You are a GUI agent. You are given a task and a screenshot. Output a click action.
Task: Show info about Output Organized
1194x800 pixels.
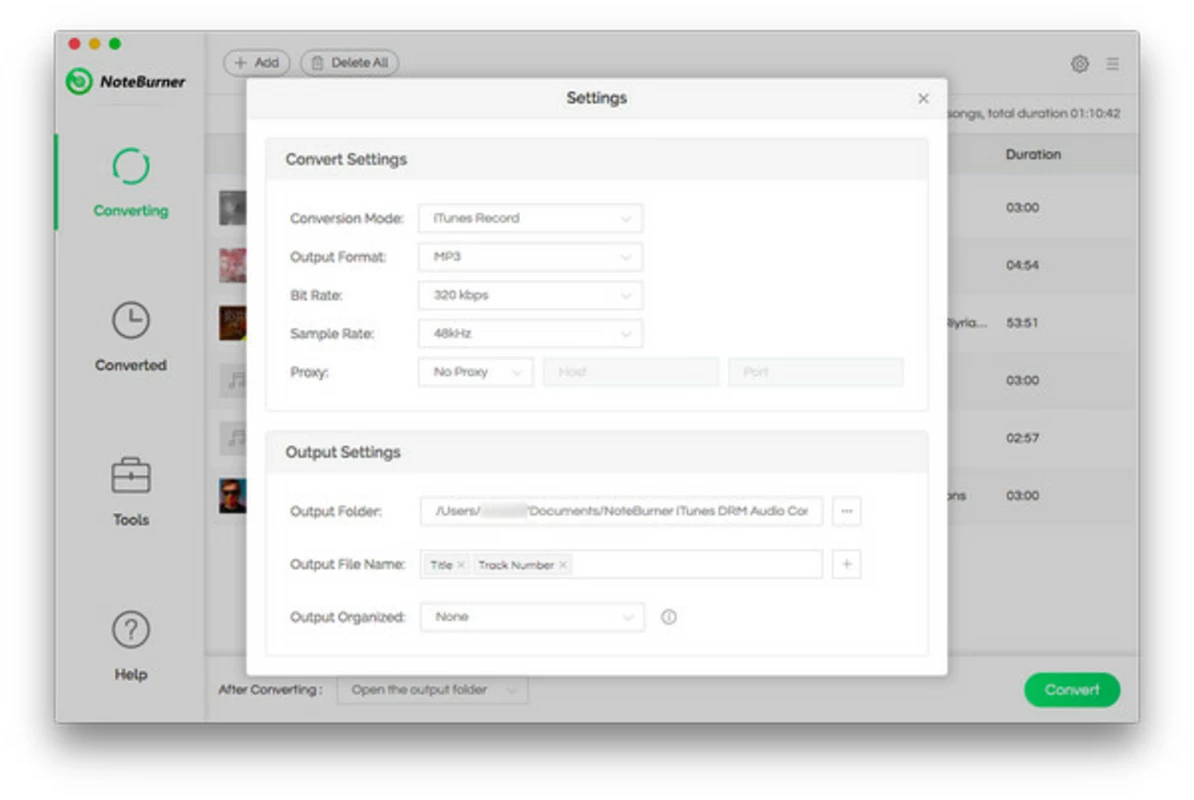click(669, 617)
